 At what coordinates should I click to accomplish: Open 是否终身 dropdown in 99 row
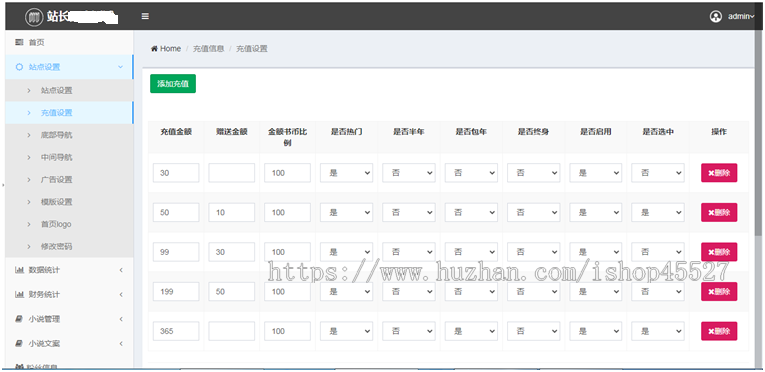point(533,252)
